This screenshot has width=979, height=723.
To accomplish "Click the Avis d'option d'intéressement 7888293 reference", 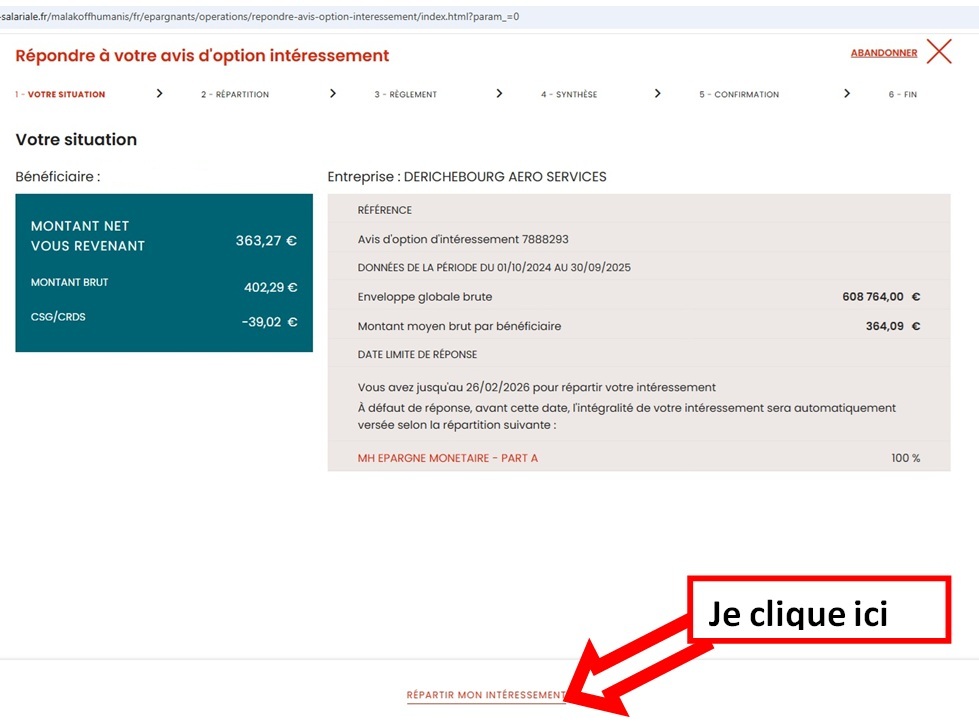I will [x=463, y=239].
